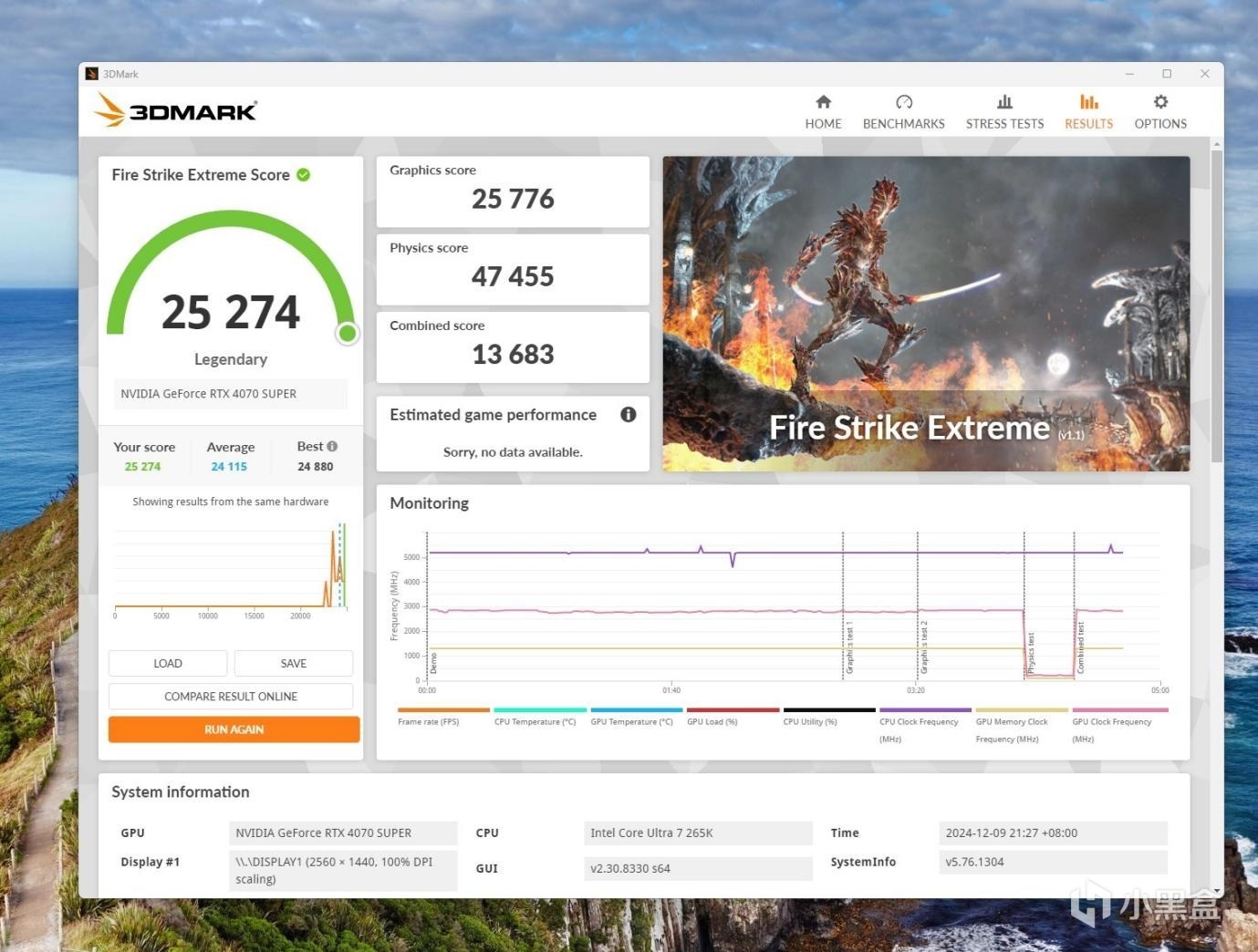Click the GPU field in System information

tap(343, 833)
